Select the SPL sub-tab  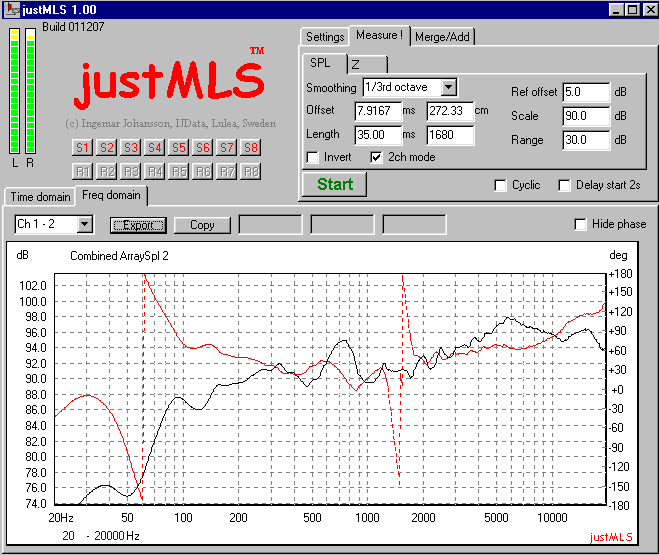(325, 63)
